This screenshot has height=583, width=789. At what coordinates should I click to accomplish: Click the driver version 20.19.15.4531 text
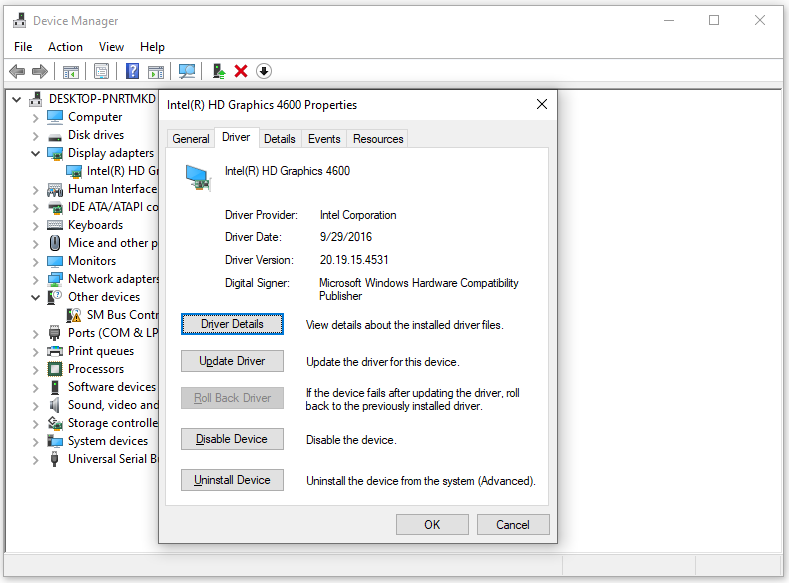[354, 260]
